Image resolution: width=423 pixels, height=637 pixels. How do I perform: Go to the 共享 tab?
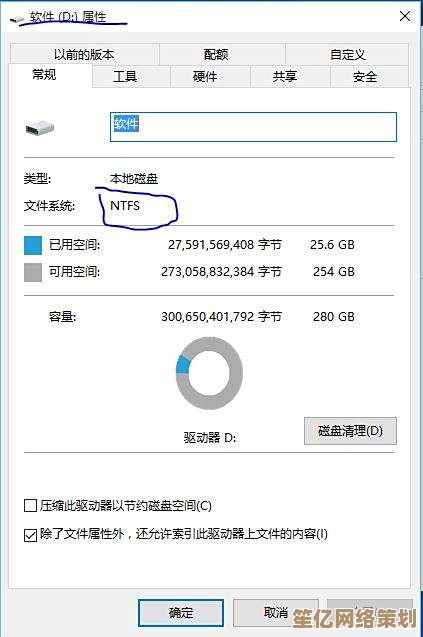pos(285,77)
